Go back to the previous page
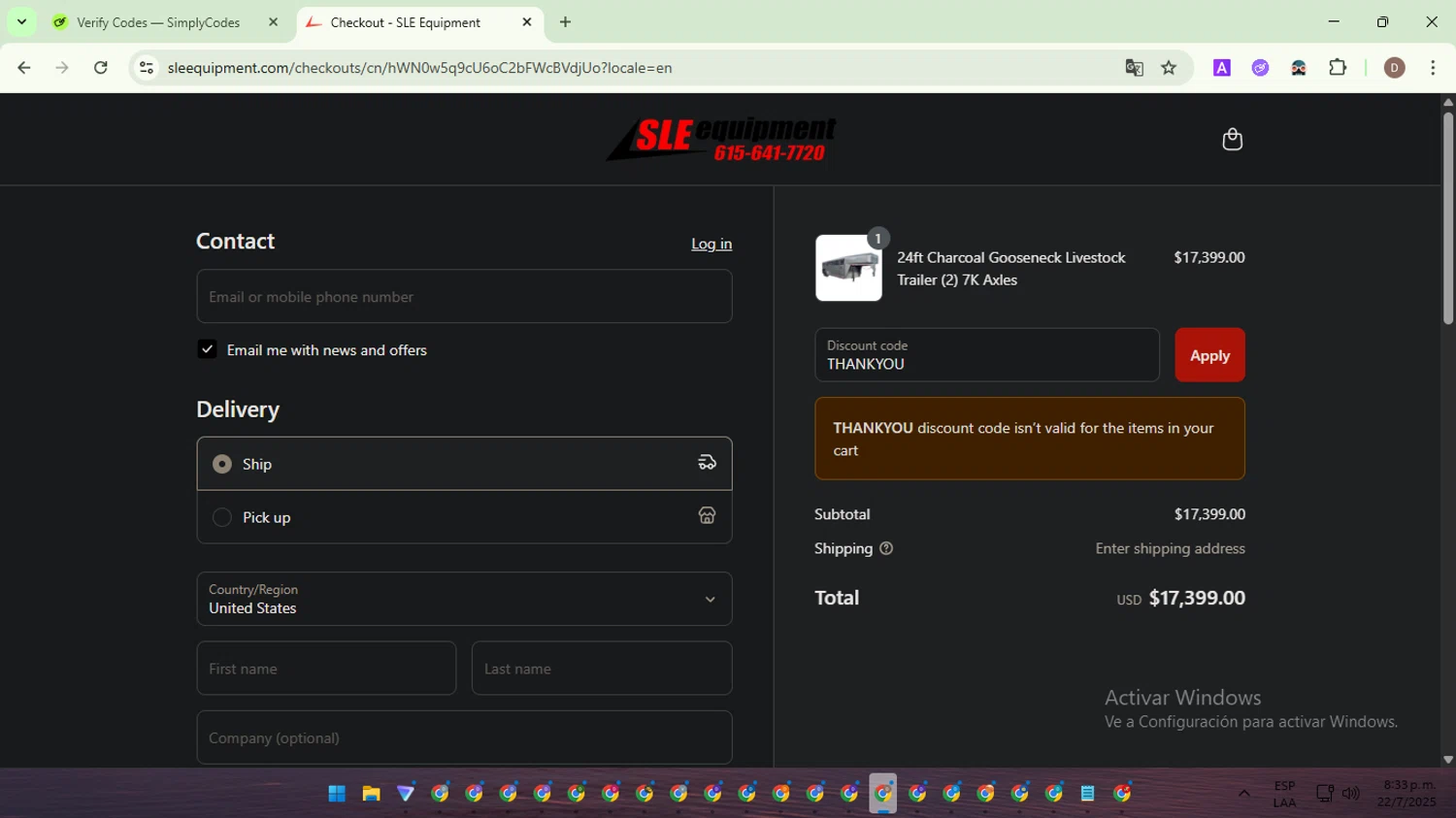The width and height of the screenshot is (1456, 818). (x=24, y=68)
